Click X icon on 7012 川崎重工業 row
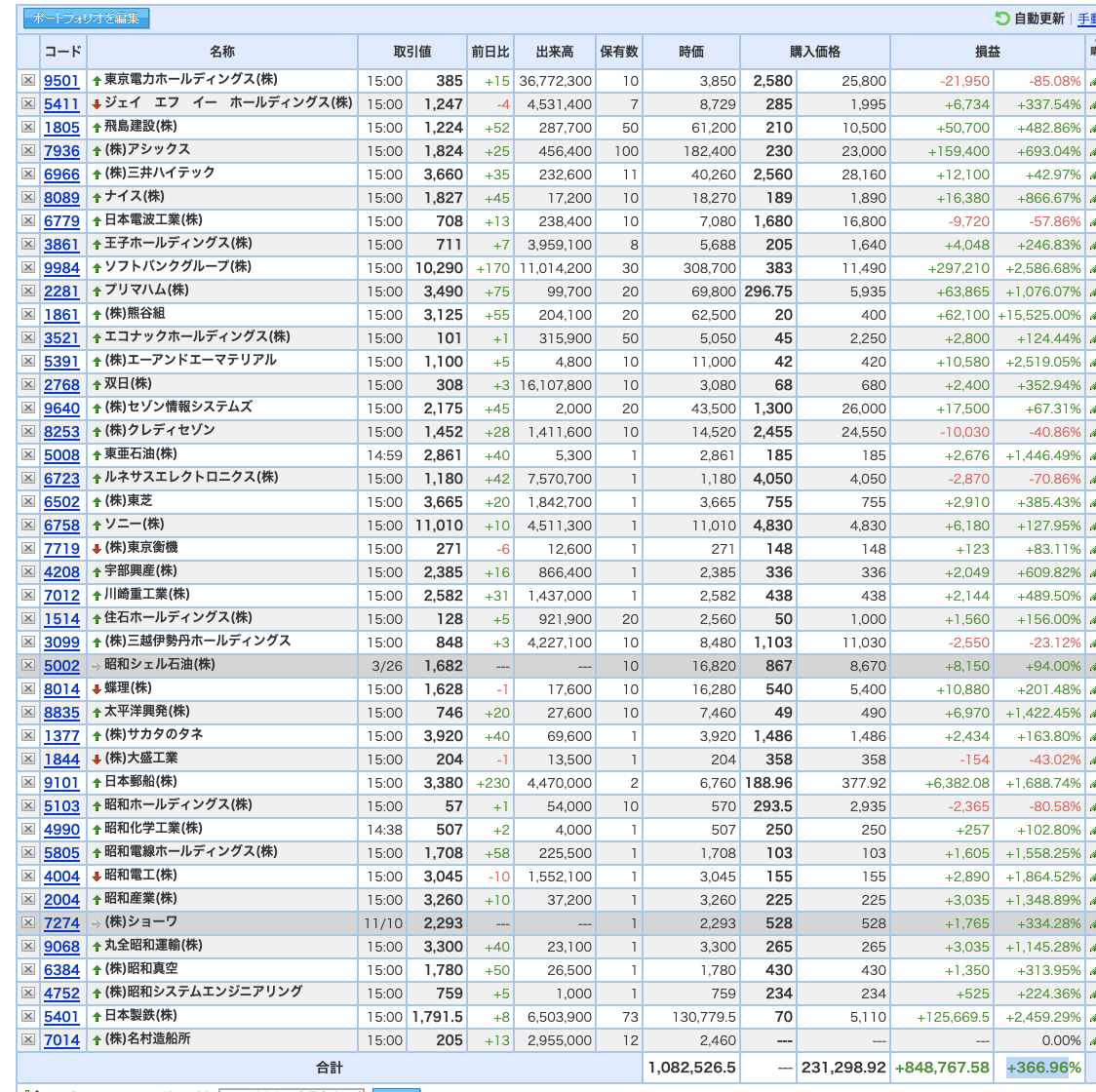 [28, 595]
